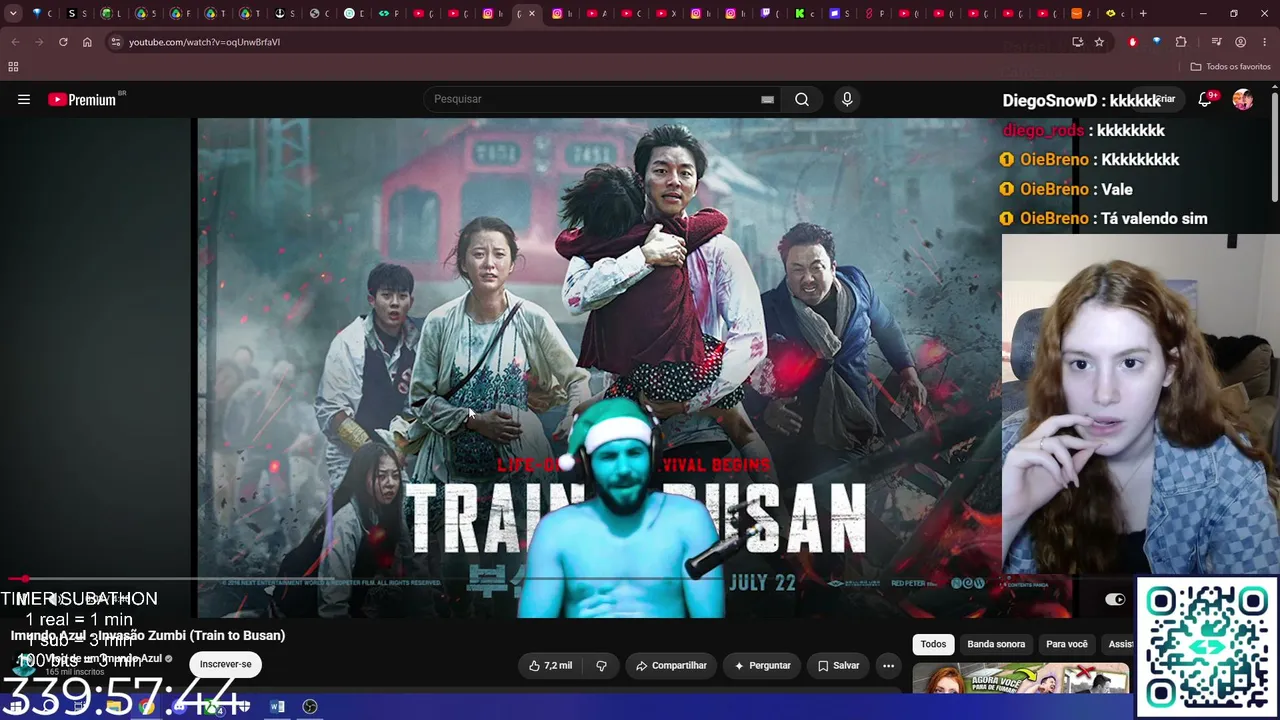Image resolution: width=1280 pixels, height=720 pixels.
Task: Select the Para você filter chip
Action: pos(1066,644)
